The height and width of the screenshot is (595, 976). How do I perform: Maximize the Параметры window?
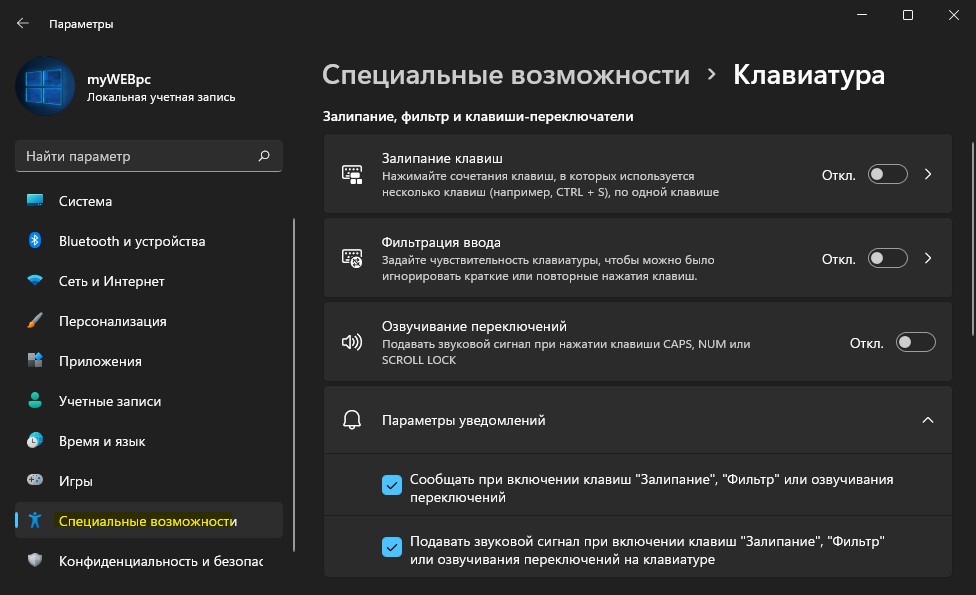908,14
